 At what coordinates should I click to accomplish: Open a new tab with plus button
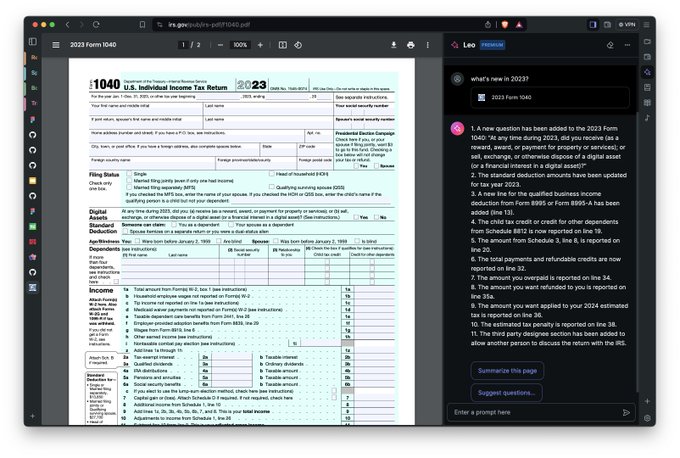click(33, 416)
